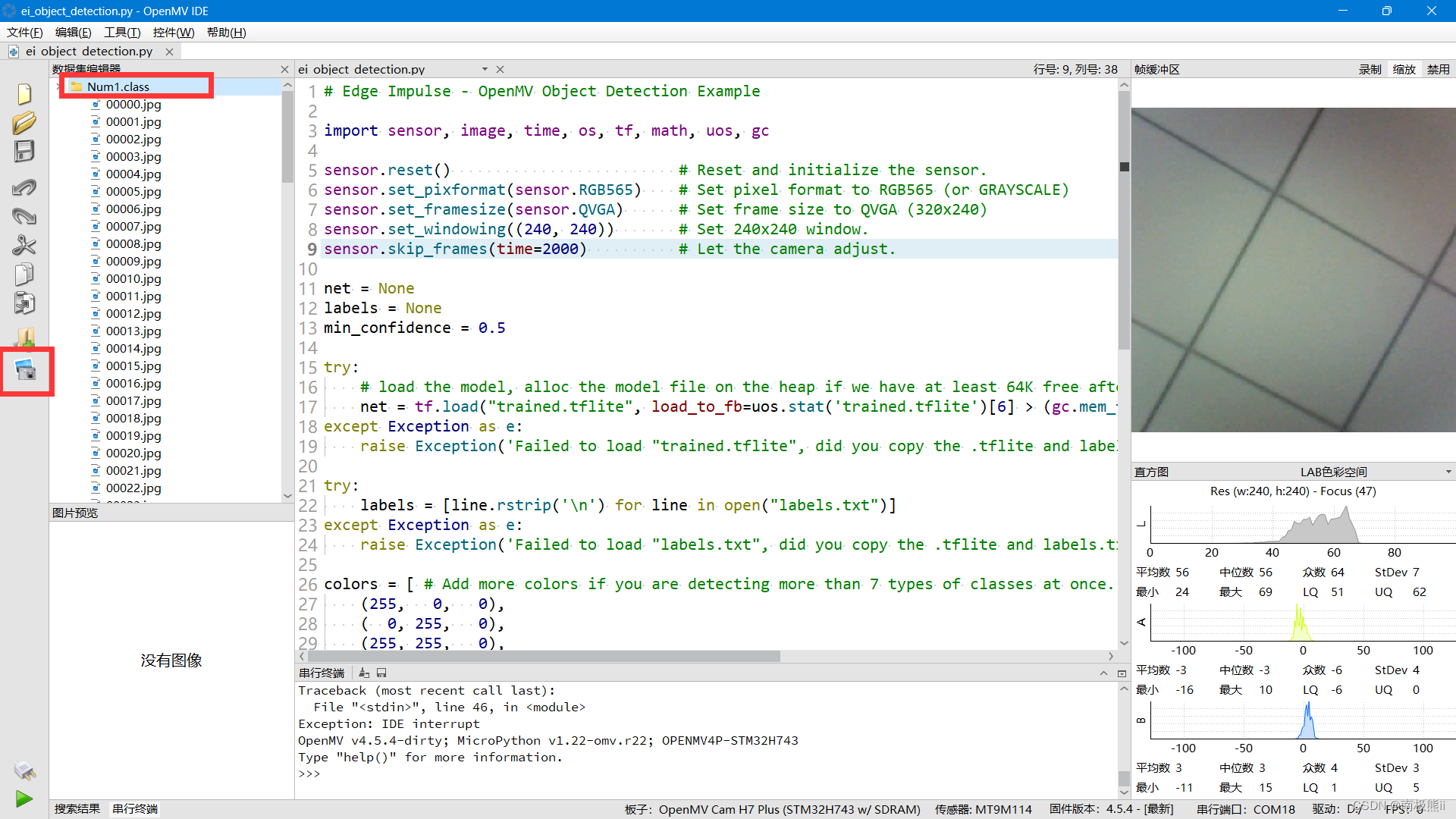
Task: Click the Cut scissors icon
Action: coord(24,245)
